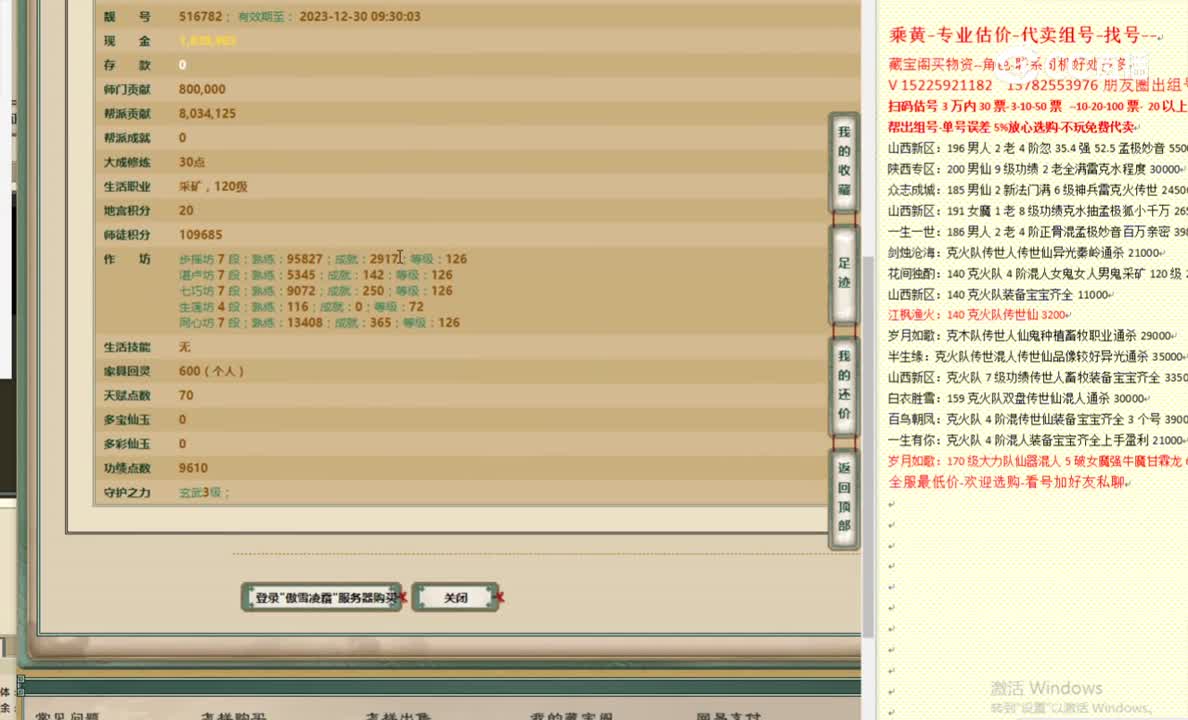The height and width of the screenshot is (720, 1188).
Task: Click 地宫积分 value 20
Action: click(x=186, y=210)
